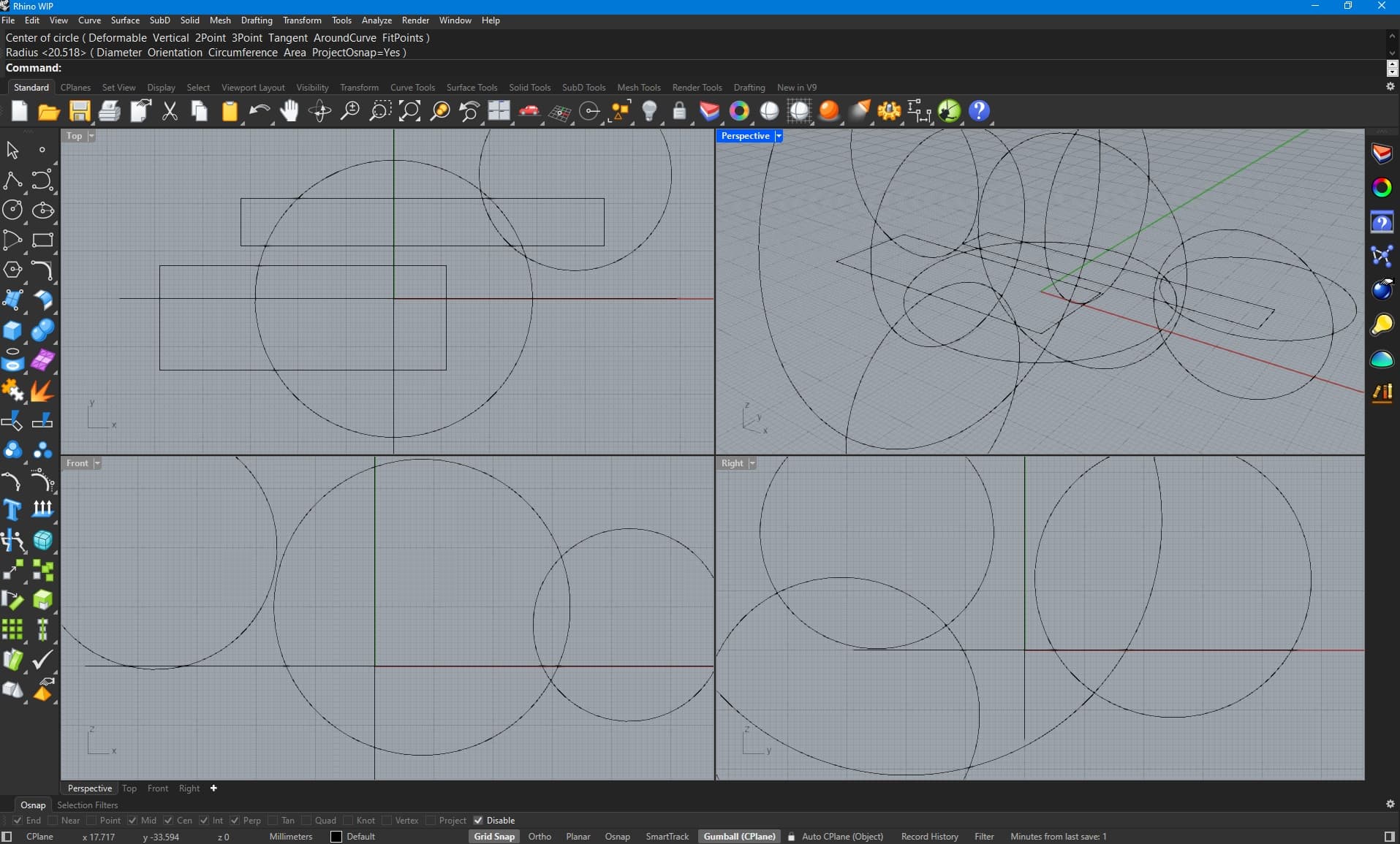This screenshot has width=1400, height=844.
Task: Select the Pan hand tool
Action: click(290, 111)
